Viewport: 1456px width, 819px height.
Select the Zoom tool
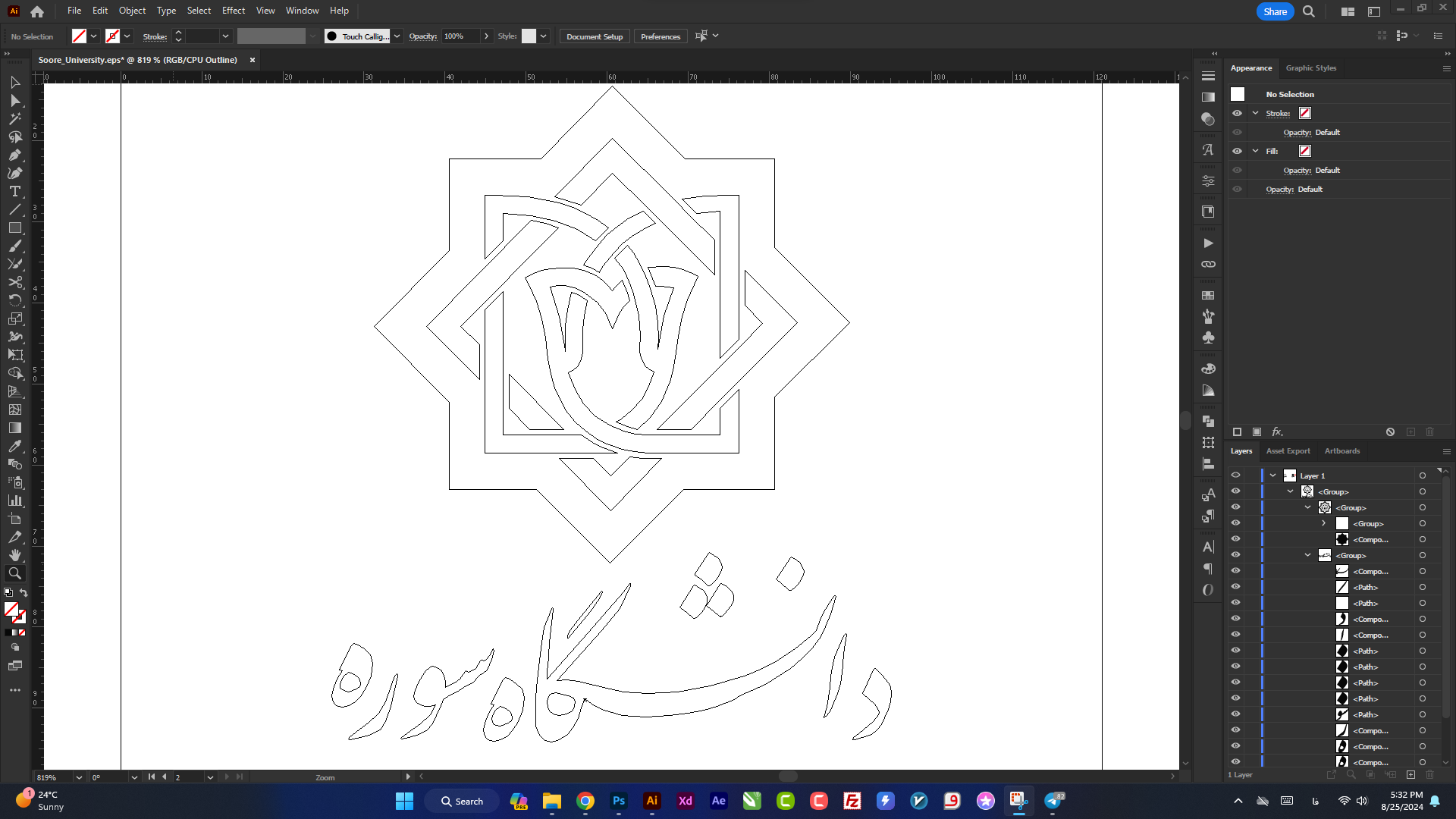pos(14,573)
